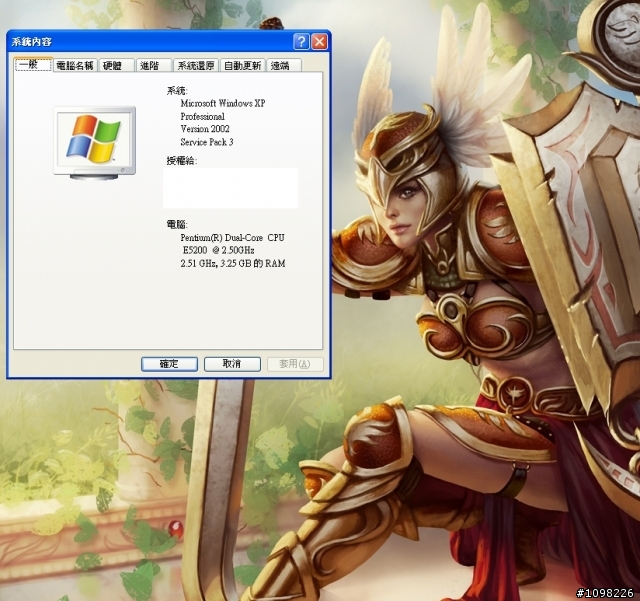Click the Version 2002 text
This screenshot has height=601, width=640.
pos(205,129)
